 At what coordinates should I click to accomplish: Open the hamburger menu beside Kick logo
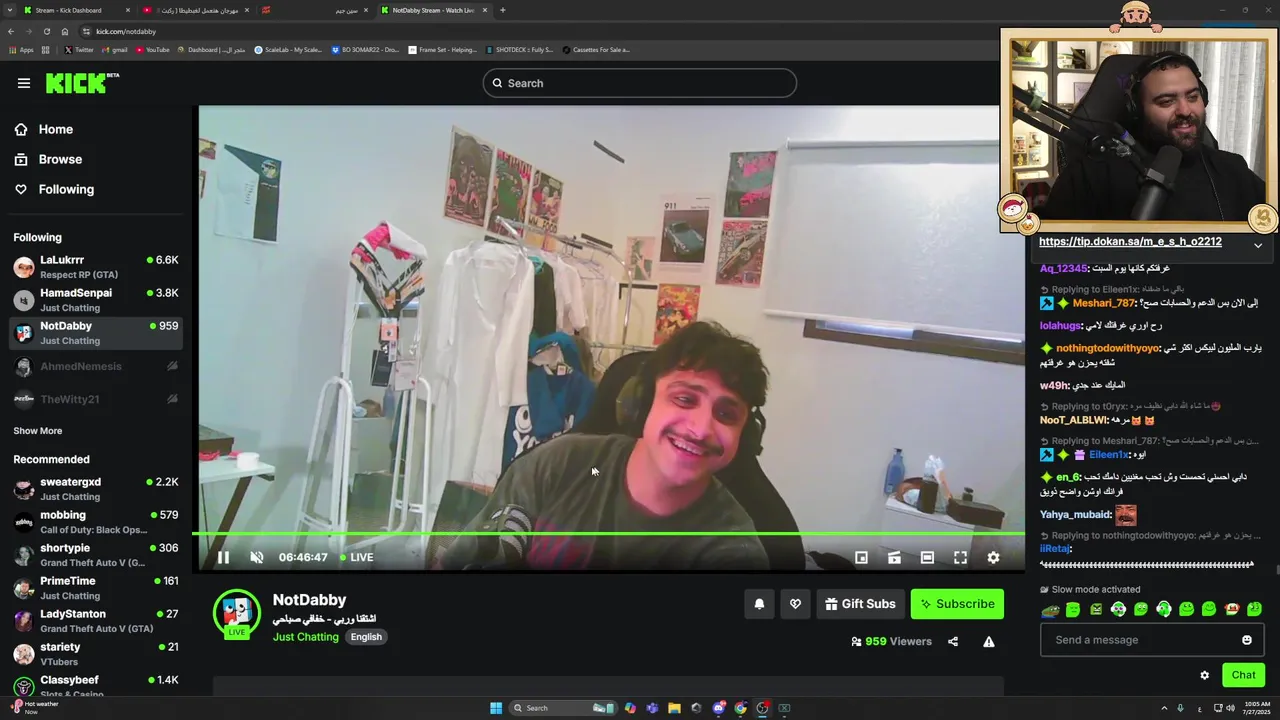click(x=24, y=83)
